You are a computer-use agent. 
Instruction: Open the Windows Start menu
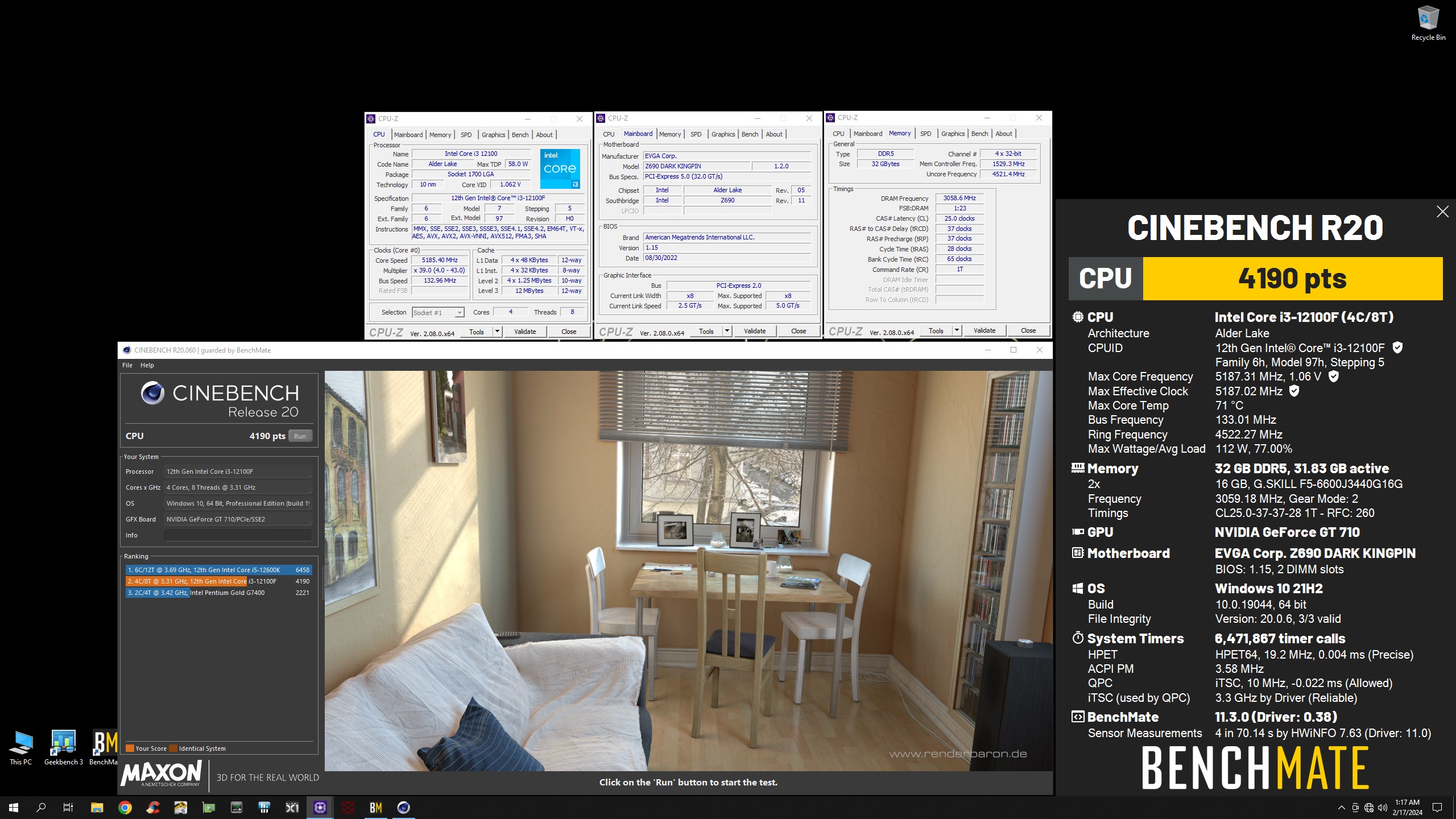[14, 807]
